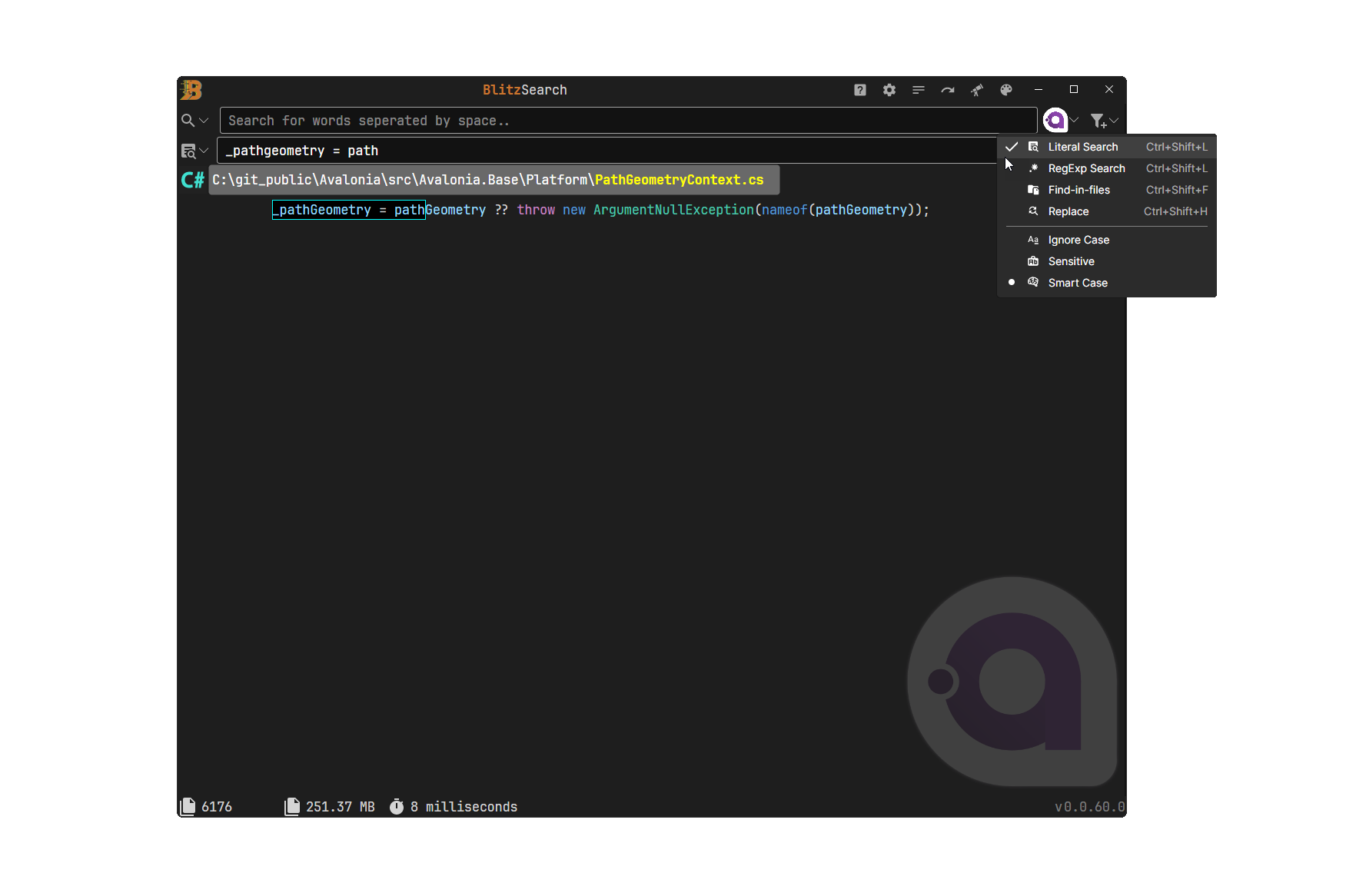Click the documents icon beside 251.37 MB
The width and height of the screenshot is (1346, 896).
(292, 806)
